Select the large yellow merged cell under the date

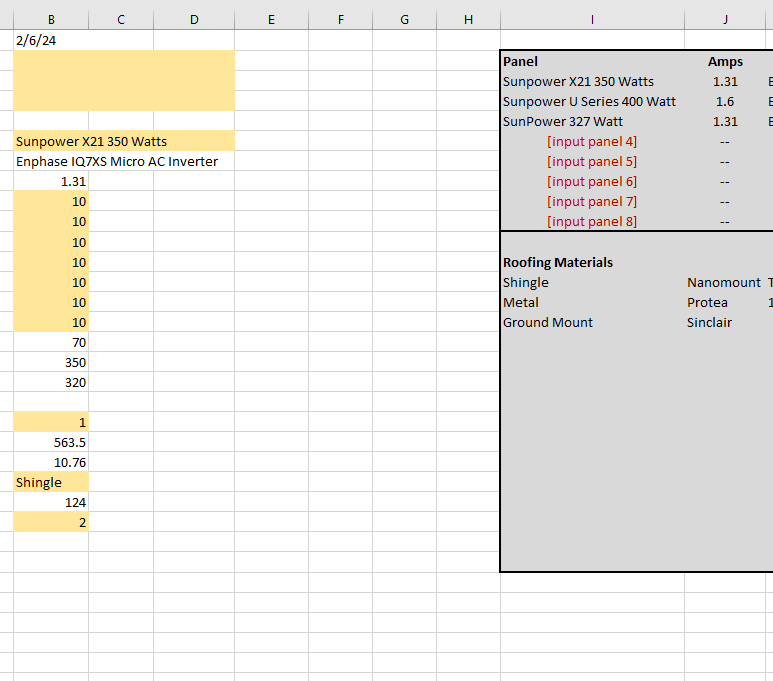pyautogui.click(x=124, y=80)
